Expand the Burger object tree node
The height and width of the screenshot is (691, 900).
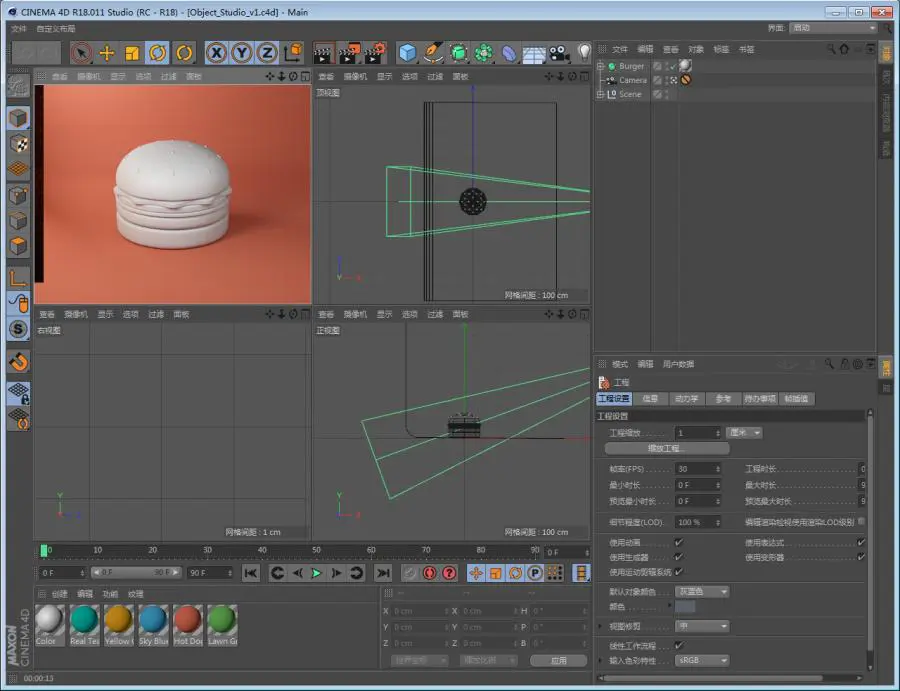pos(600,66)
